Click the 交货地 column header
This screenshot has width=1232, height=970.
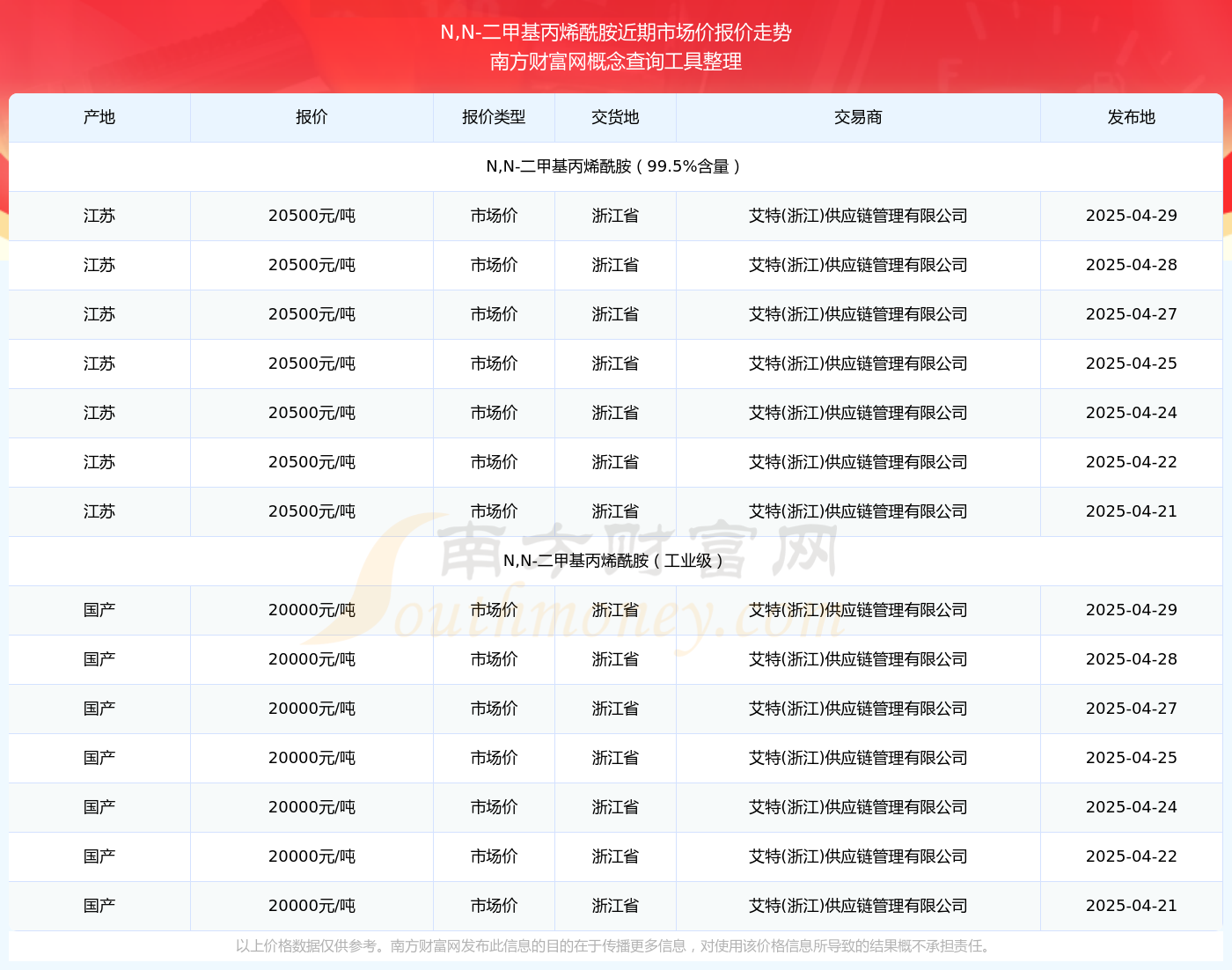click(x=615, y=117)
